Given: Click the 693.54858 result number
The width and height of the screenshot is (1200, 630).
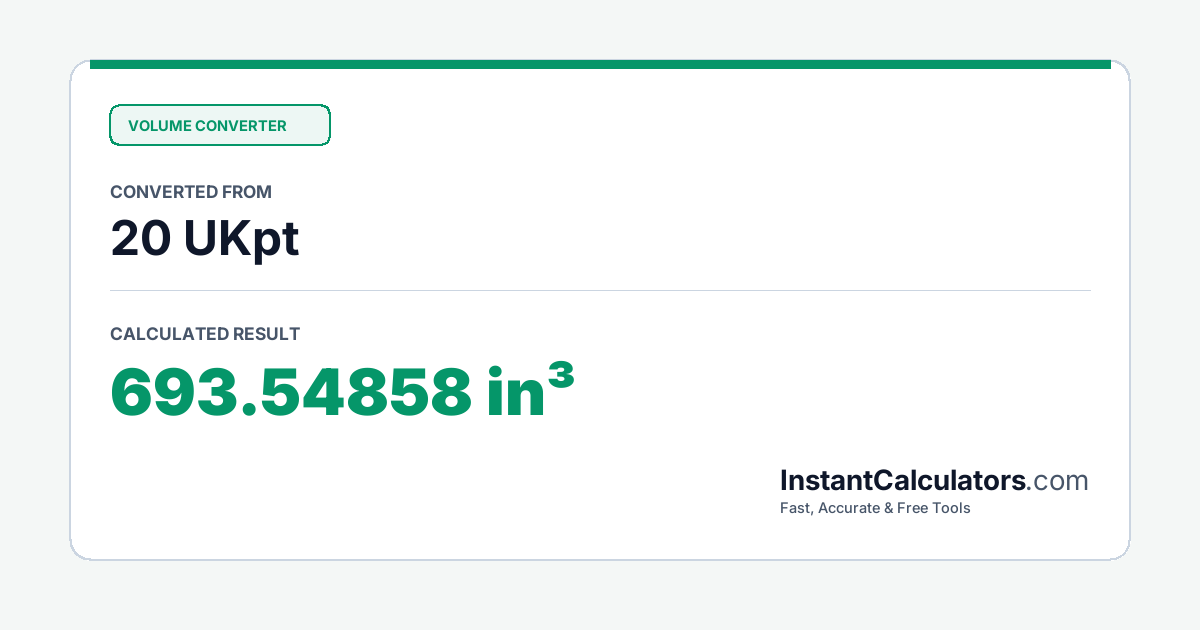Looking at the screenshot, I should (291, 392).
